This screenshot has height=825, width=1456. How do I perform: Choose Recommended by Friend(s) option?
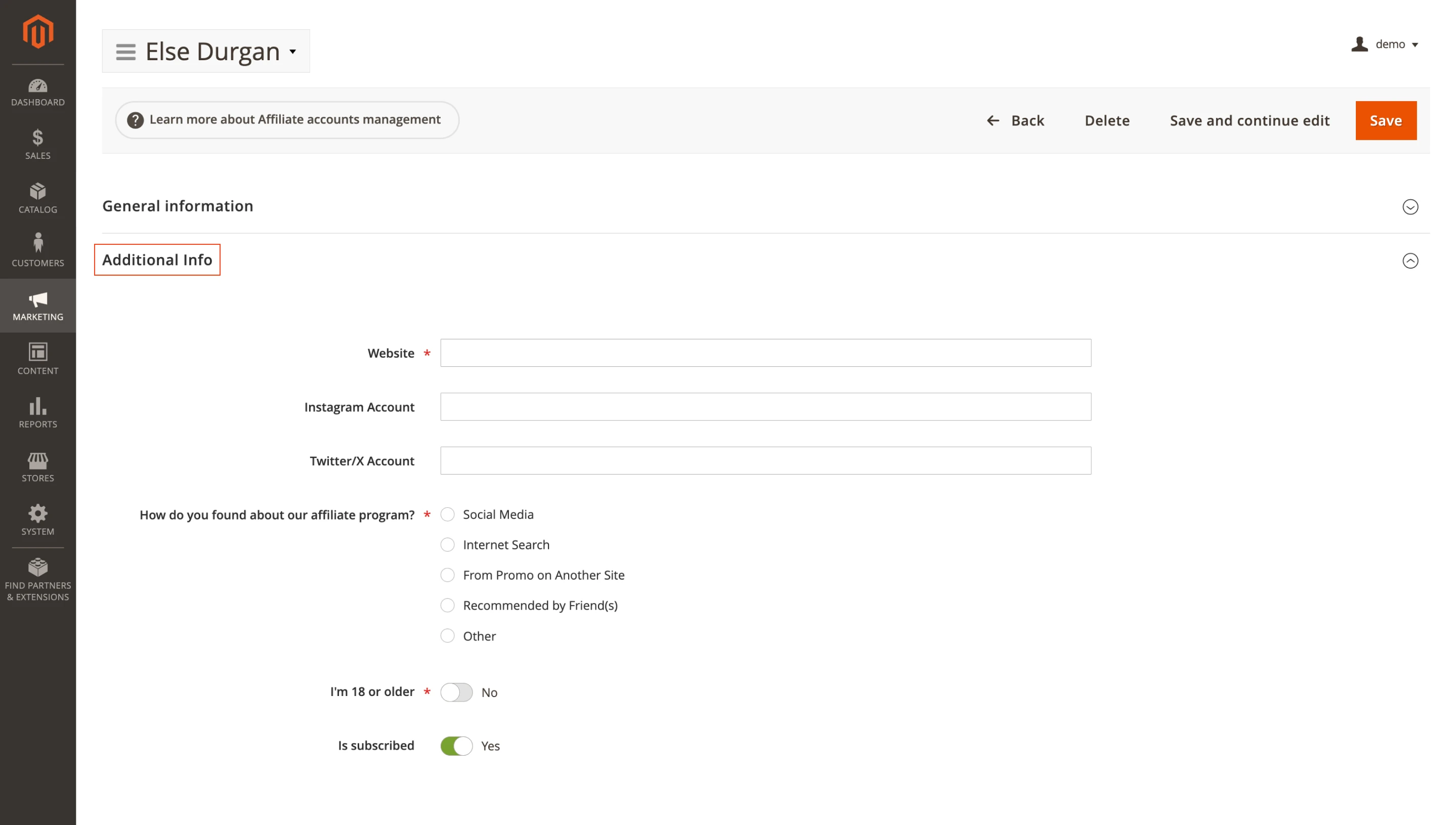click(x=448, y=605)
